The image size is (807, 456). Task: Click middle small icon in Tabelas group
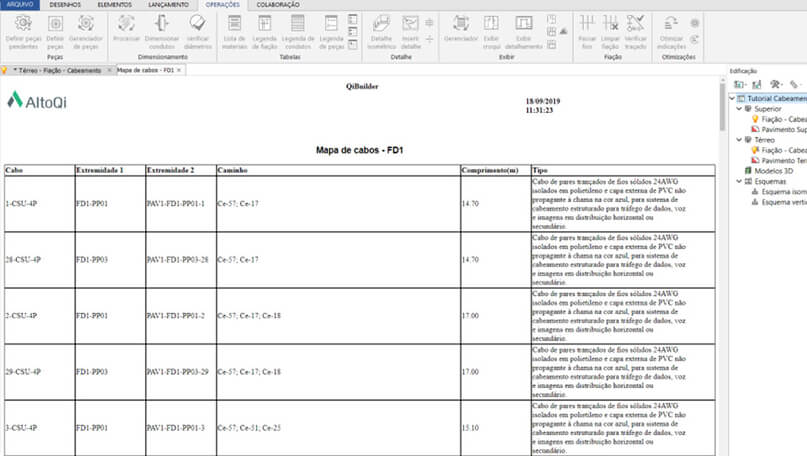353,32
